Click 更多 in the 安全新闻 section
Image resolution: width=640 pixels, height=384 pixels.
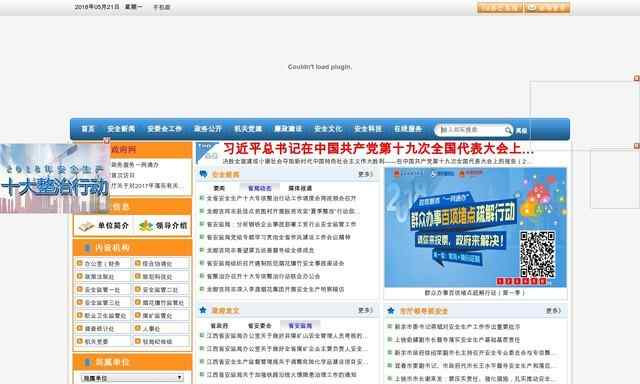pos(364,174)
